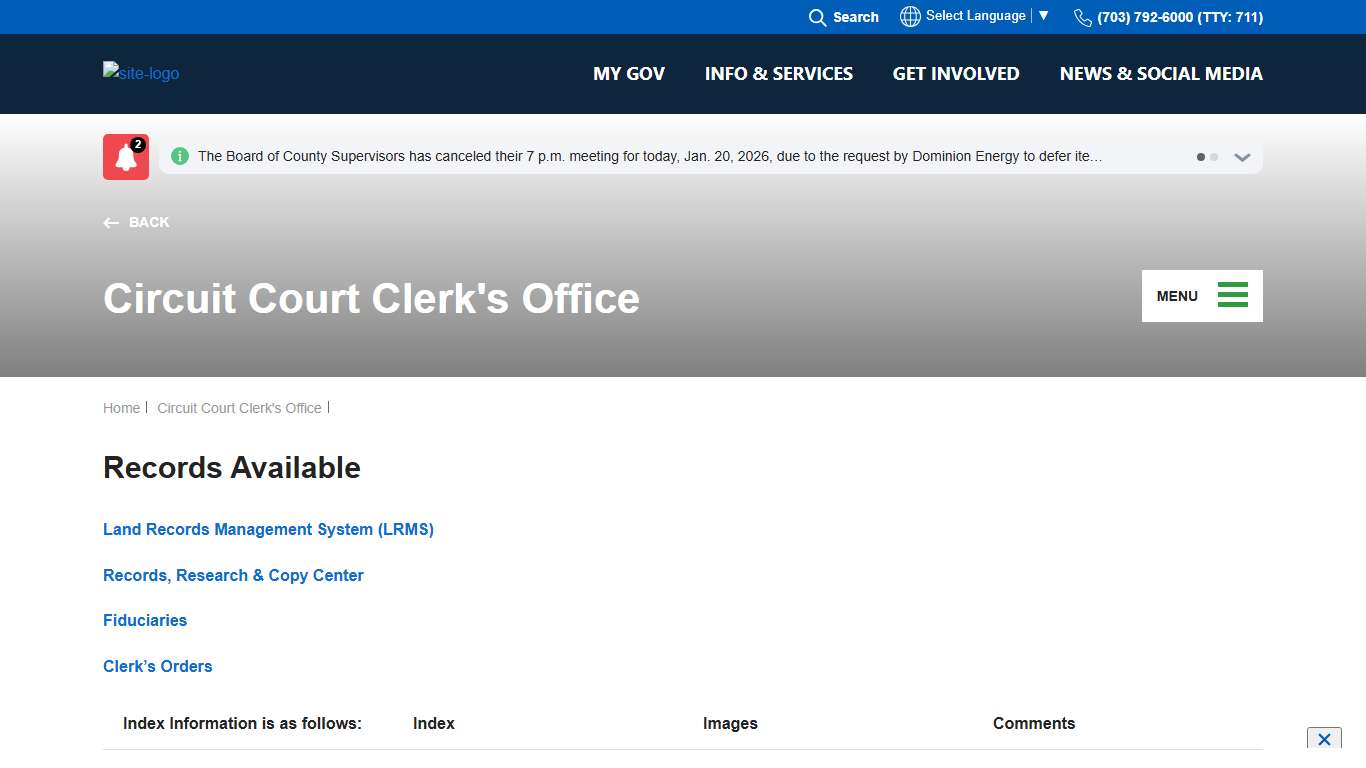The image size is (1366, 768).
Task: Open Land Records Management System (LRMS) link
Action: (268, 529)
